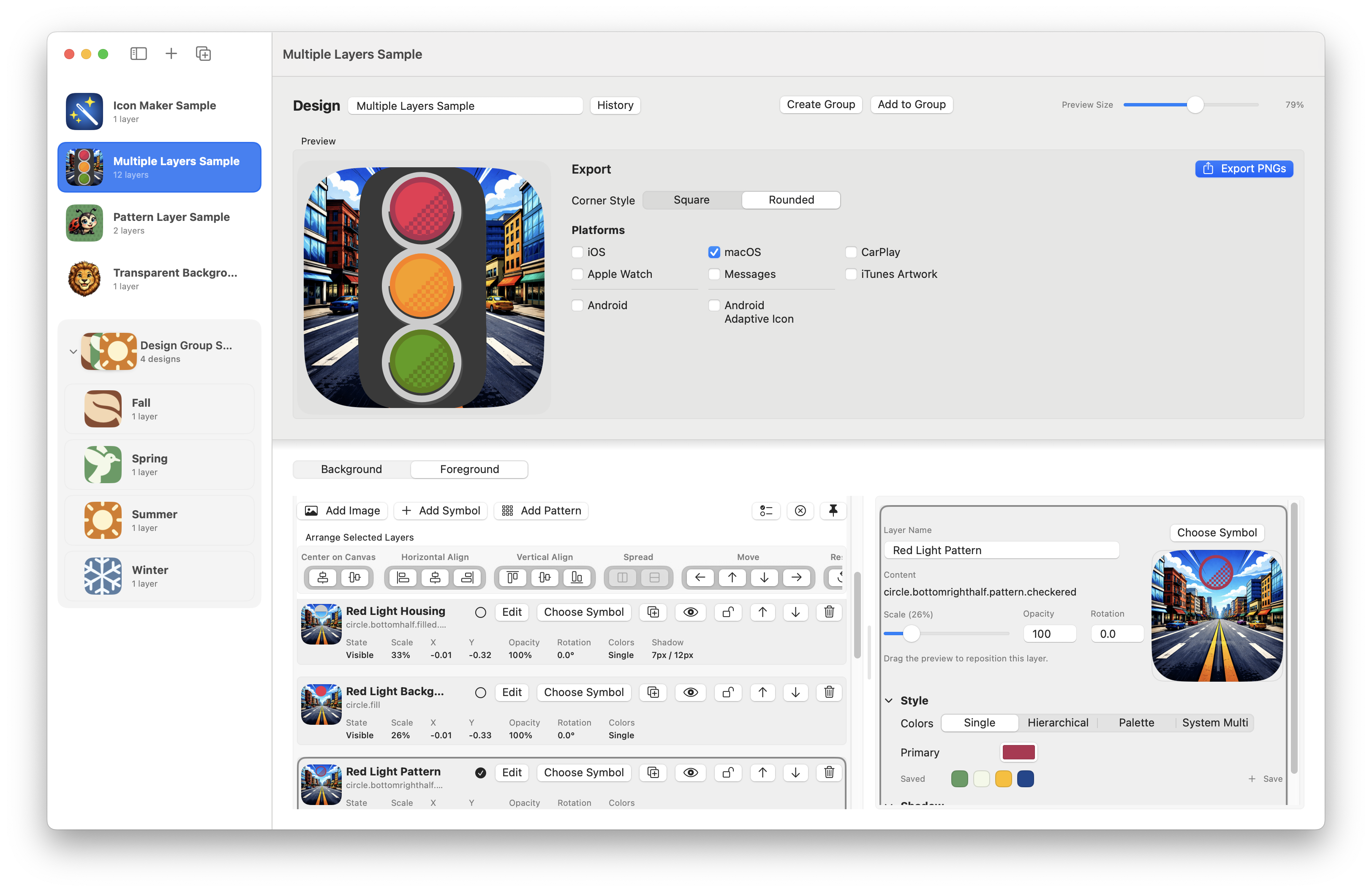Select the Red Light Backg... layer circle

[x=480, y=692]
